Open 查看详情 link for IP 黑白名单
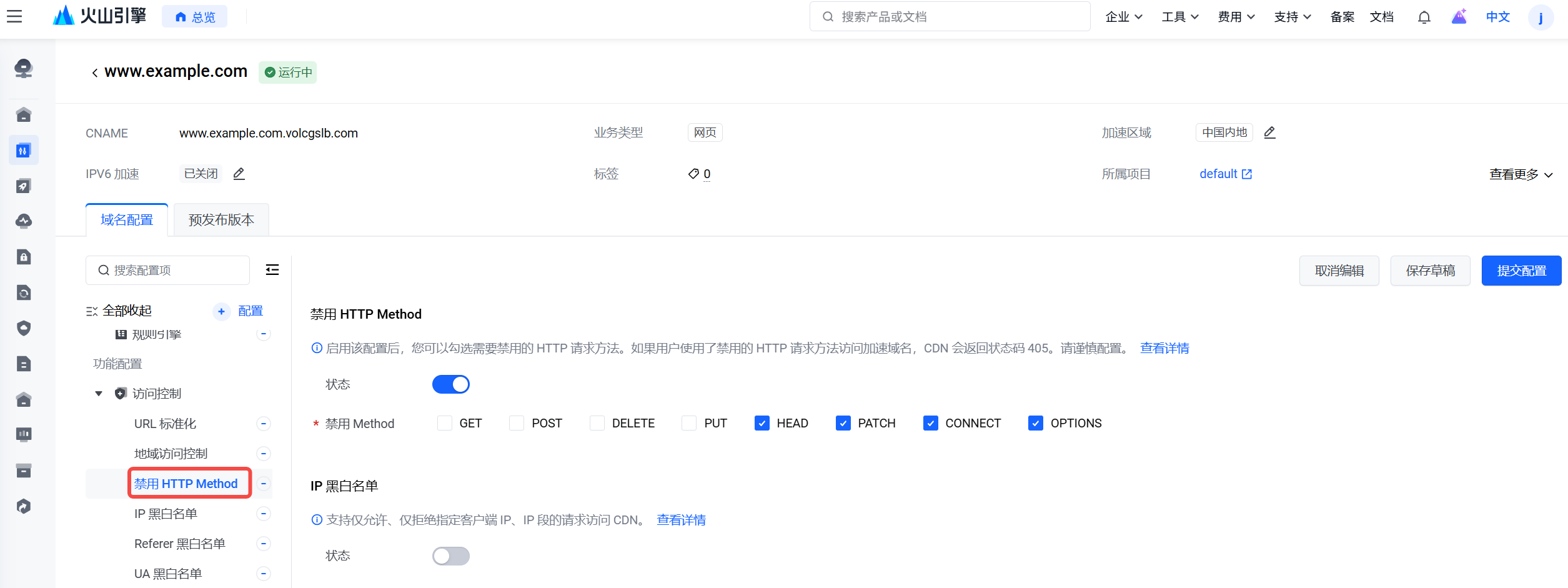The height and width of the screenshot is (588, 1568). [x=681, y=520]
